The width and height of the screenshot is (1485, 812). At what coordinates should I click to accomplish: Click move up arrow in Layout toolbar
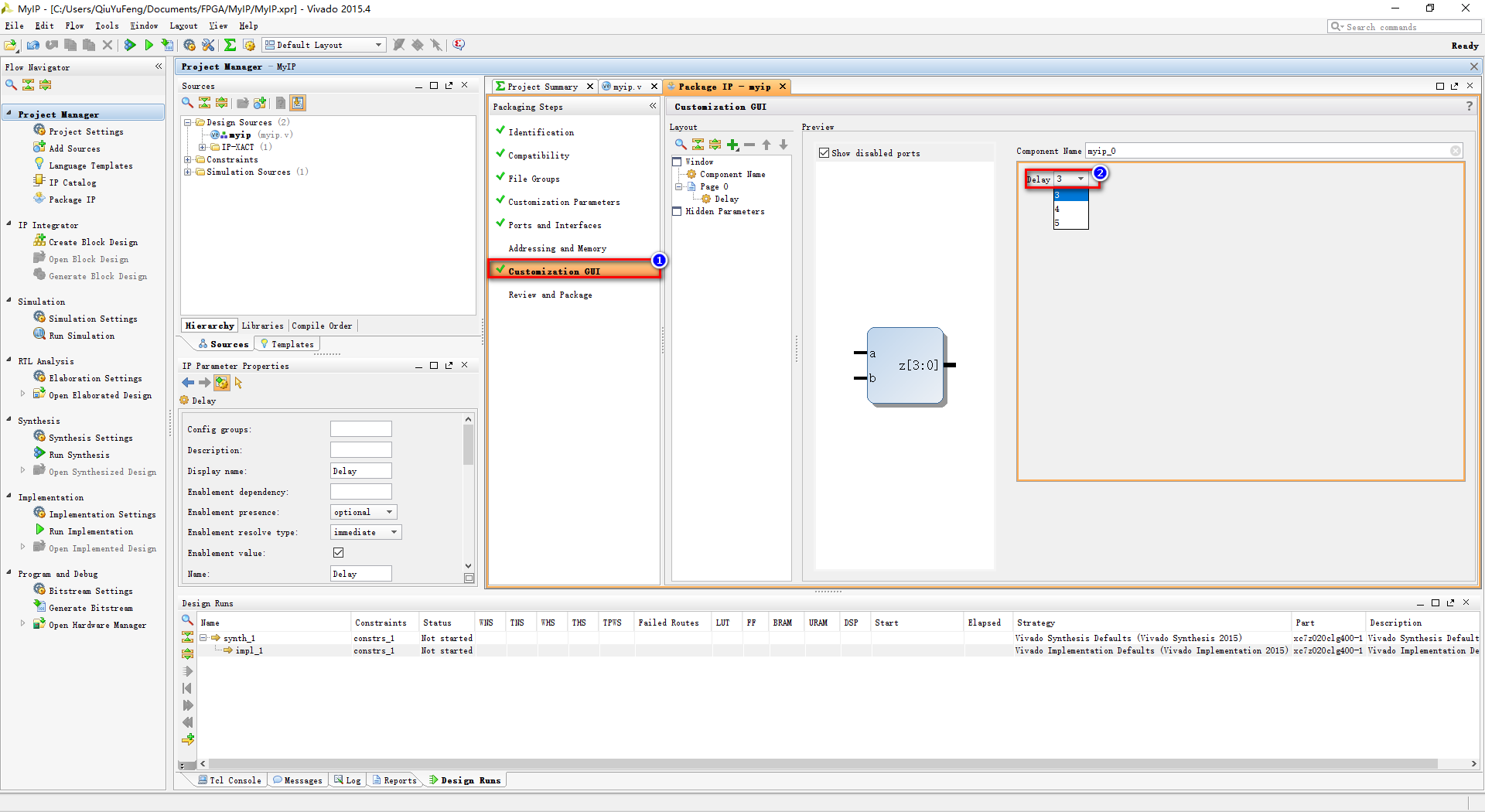[x=766, y=145]
